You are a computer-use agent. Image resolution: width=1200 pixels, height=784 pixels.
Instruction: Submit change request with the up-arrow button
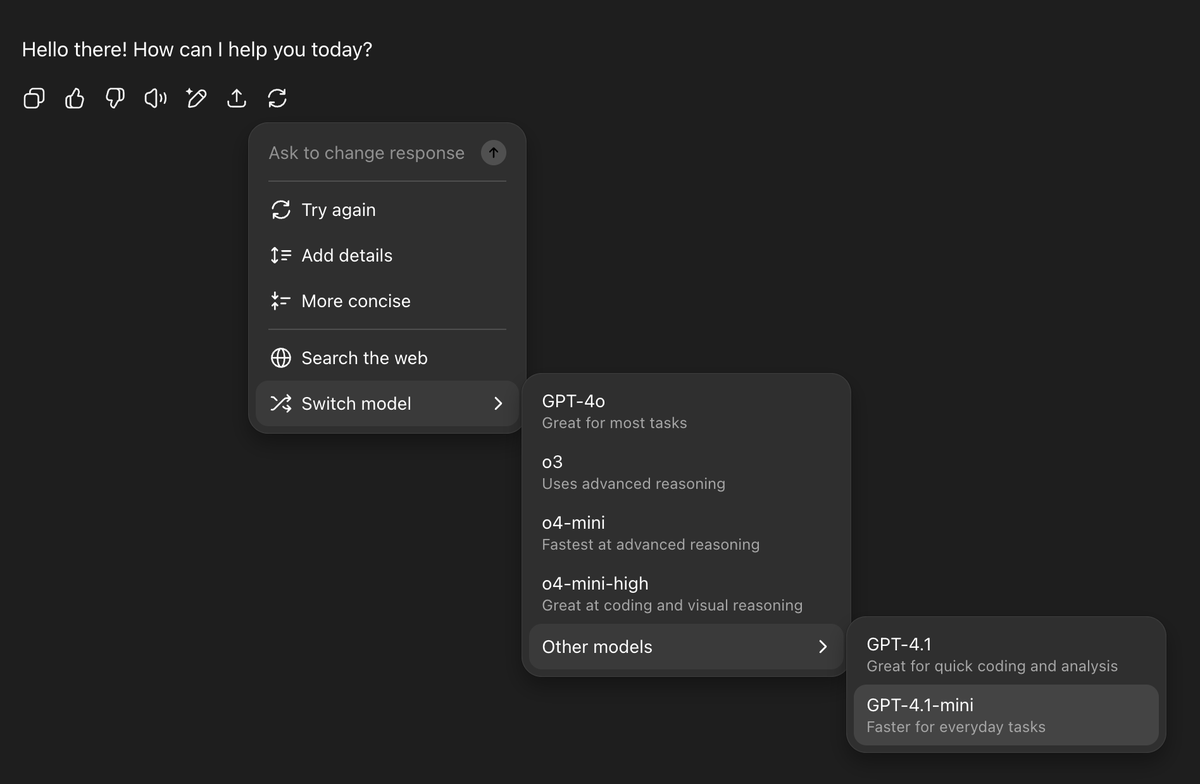pos(493,153)
